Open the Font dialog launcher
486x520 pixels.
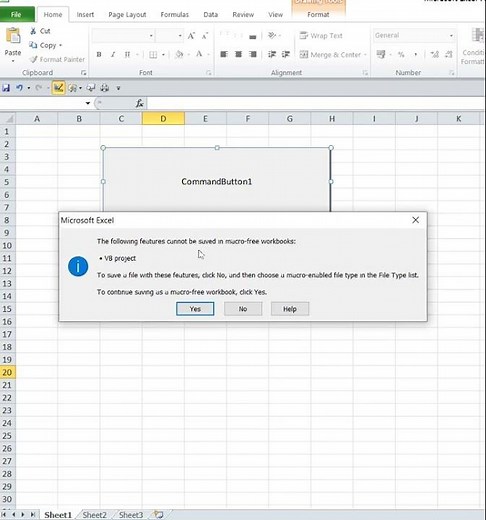[x=209, y=73]
